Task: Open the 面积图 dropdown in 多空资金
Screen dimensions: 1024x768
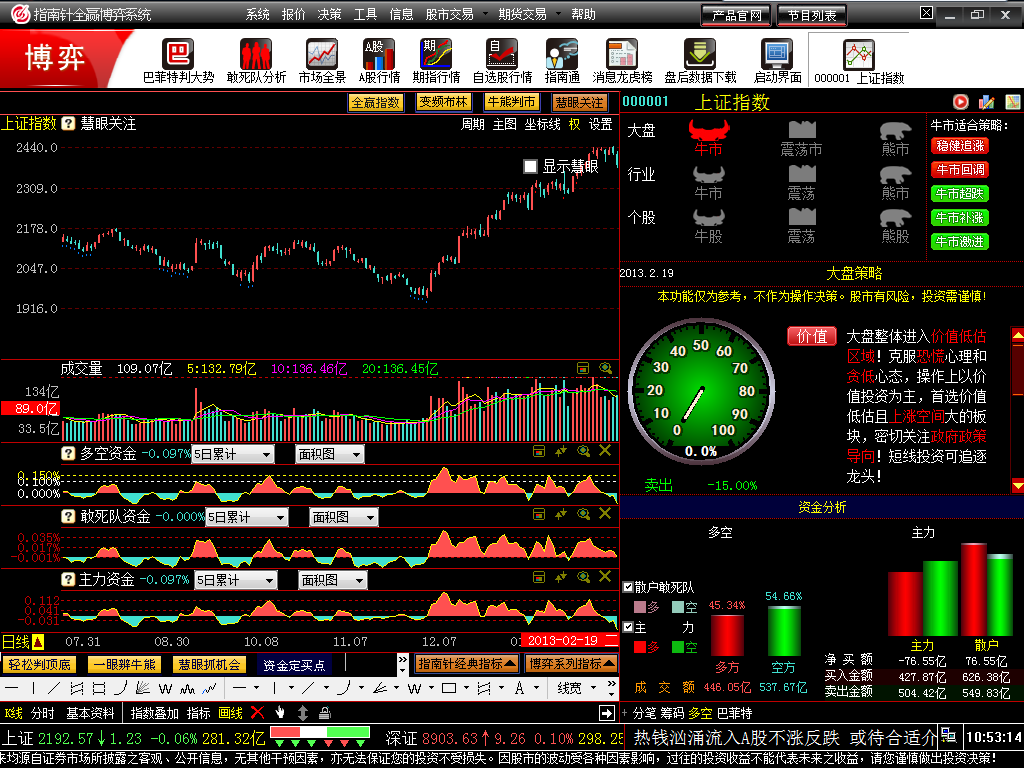Action: coord(330,454)
